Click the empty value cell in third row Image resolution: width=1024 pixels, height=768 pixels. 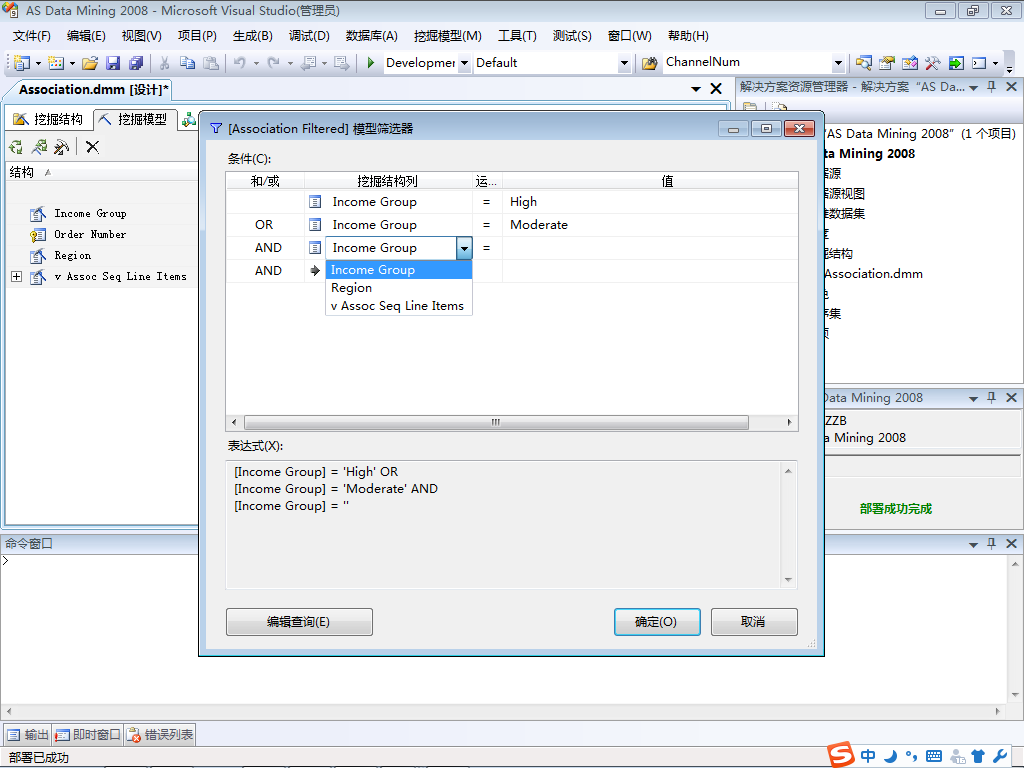point(650,248)
